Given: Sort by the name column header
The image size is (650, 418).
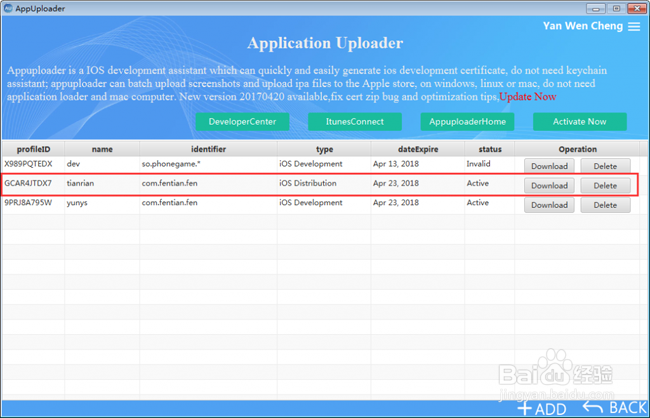Looking at the screenshot, I should coord(102,149).
